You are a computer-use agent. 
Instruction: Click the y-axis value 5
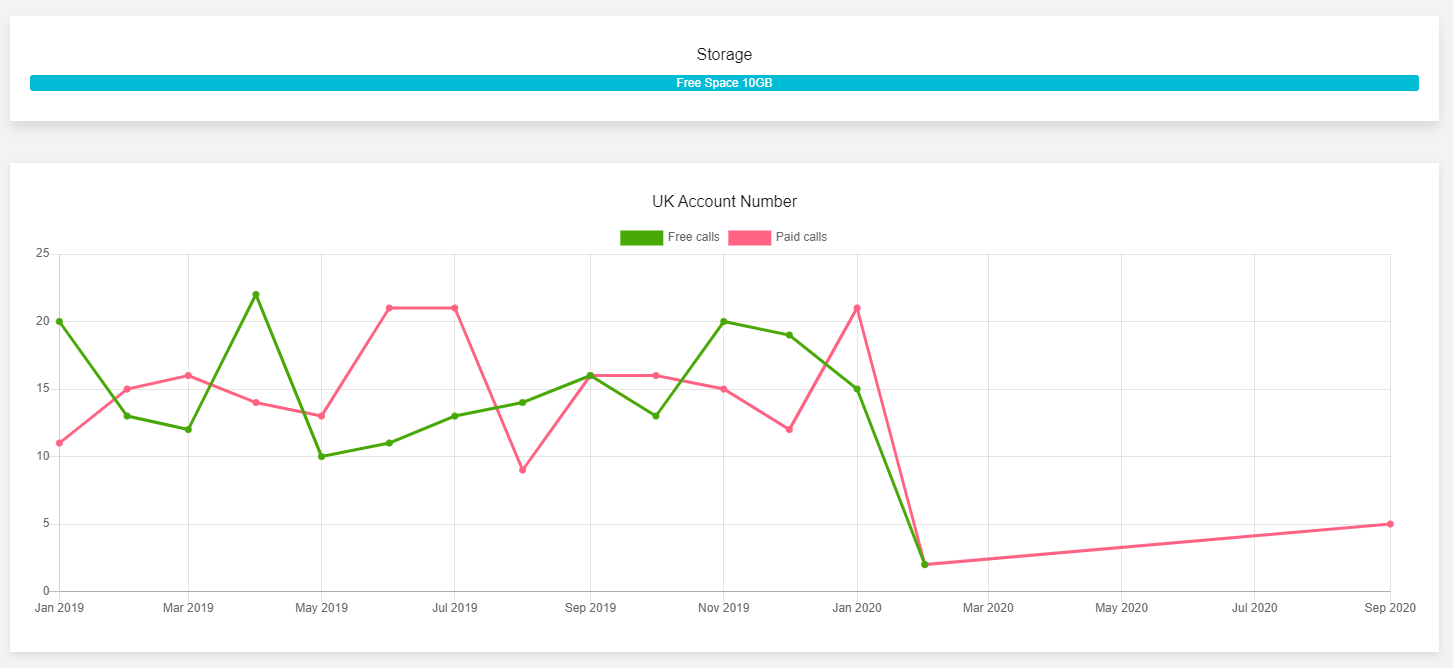46,524
